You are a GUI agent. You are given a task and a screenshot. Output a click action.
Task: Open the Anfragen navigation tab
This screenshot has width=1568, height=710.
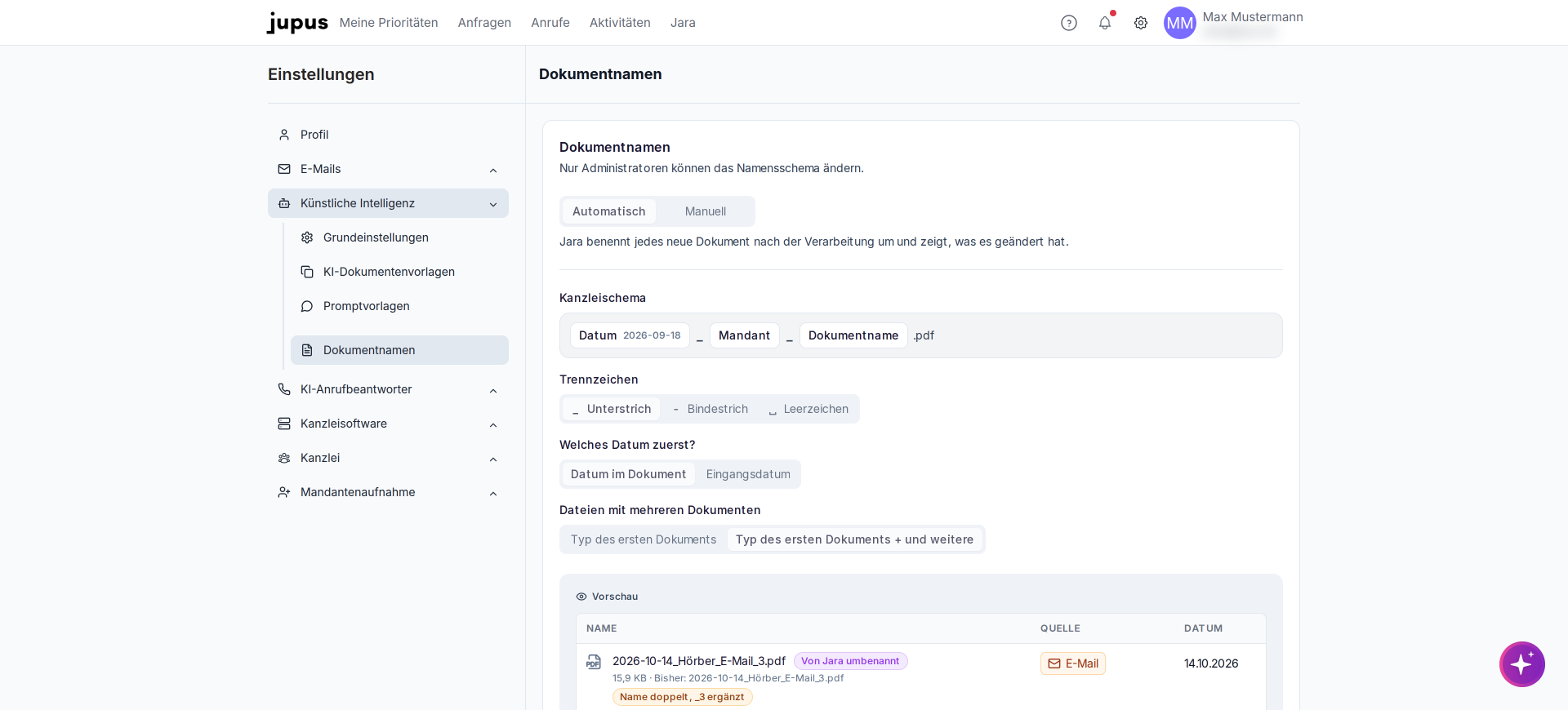coord(484,23)
